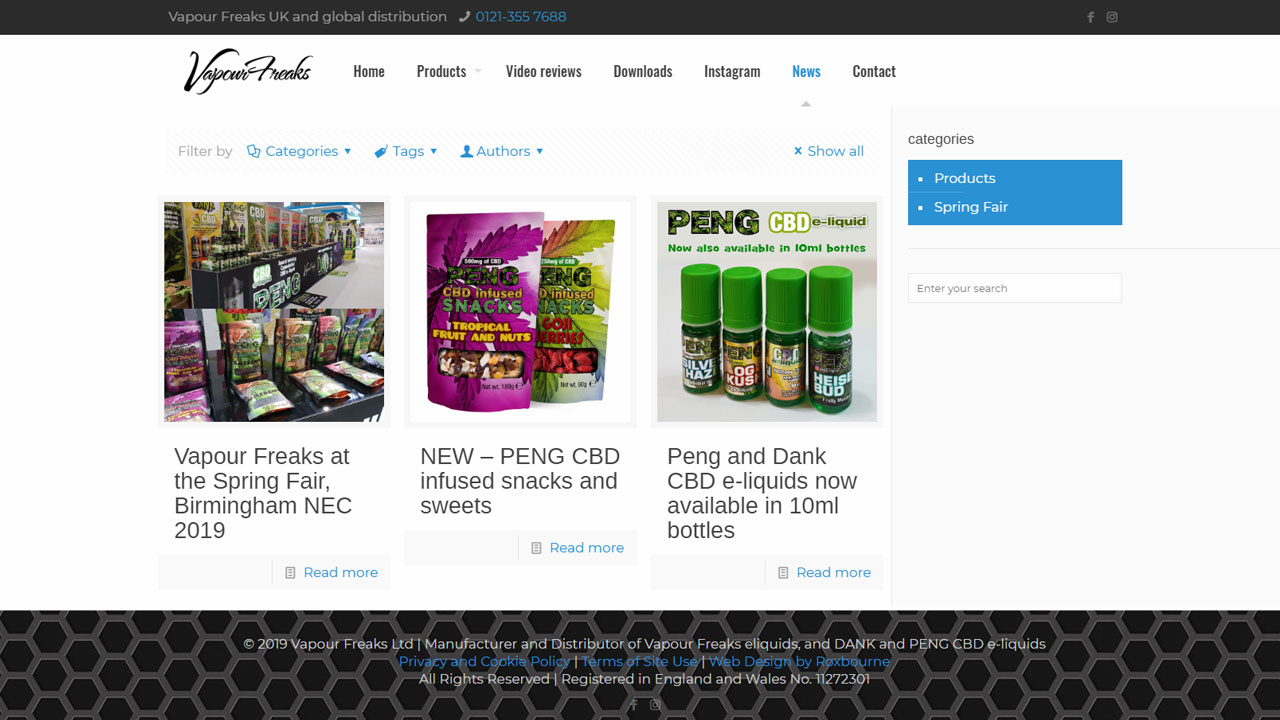Screen dimensions: 1280x720
Task: Call the 0121-355 7688 phone link
Action: coord(521,17)
